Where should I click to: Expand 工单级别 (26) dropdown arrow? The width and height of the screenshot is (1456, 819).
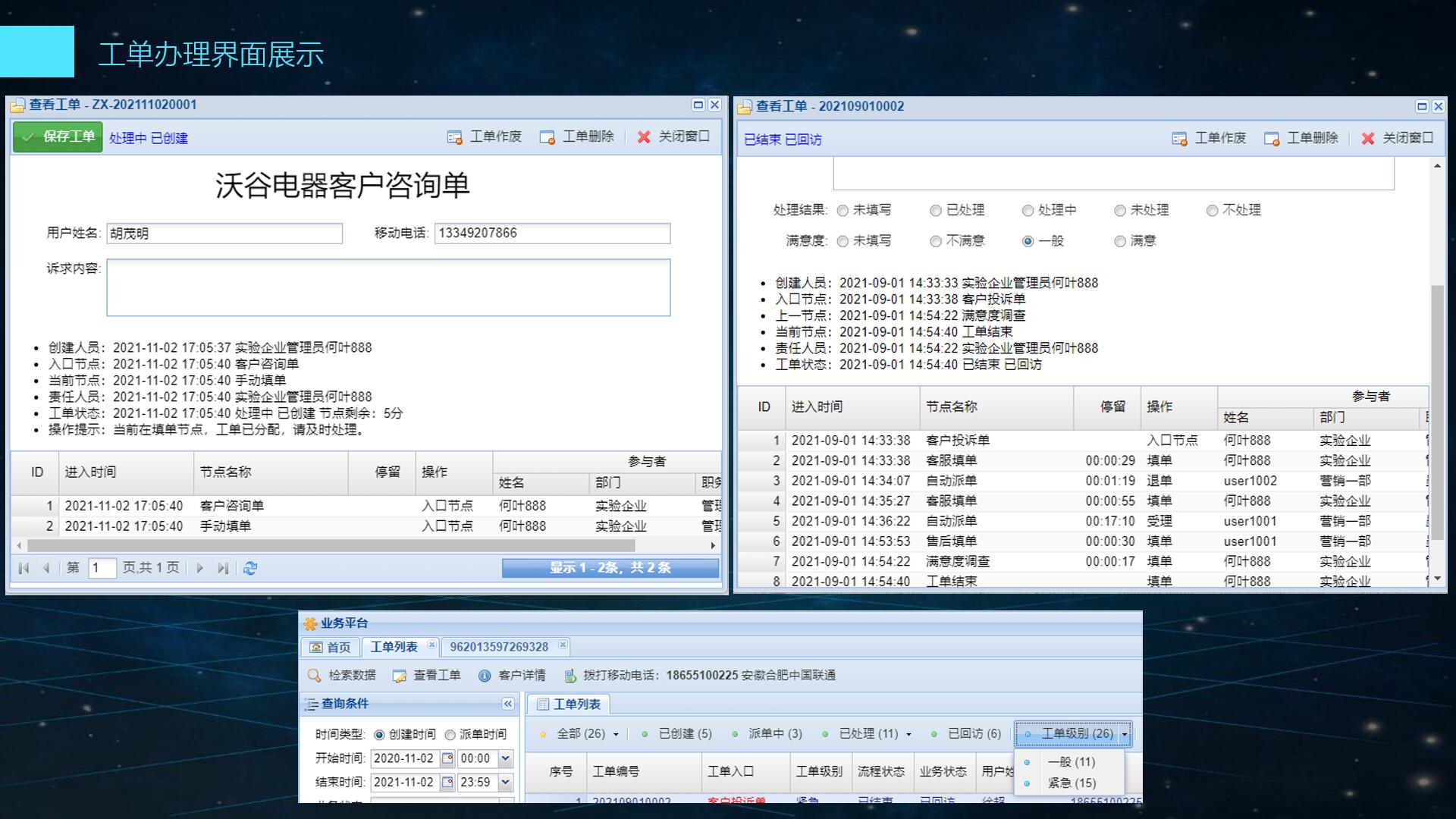(x=1125, y=734)
